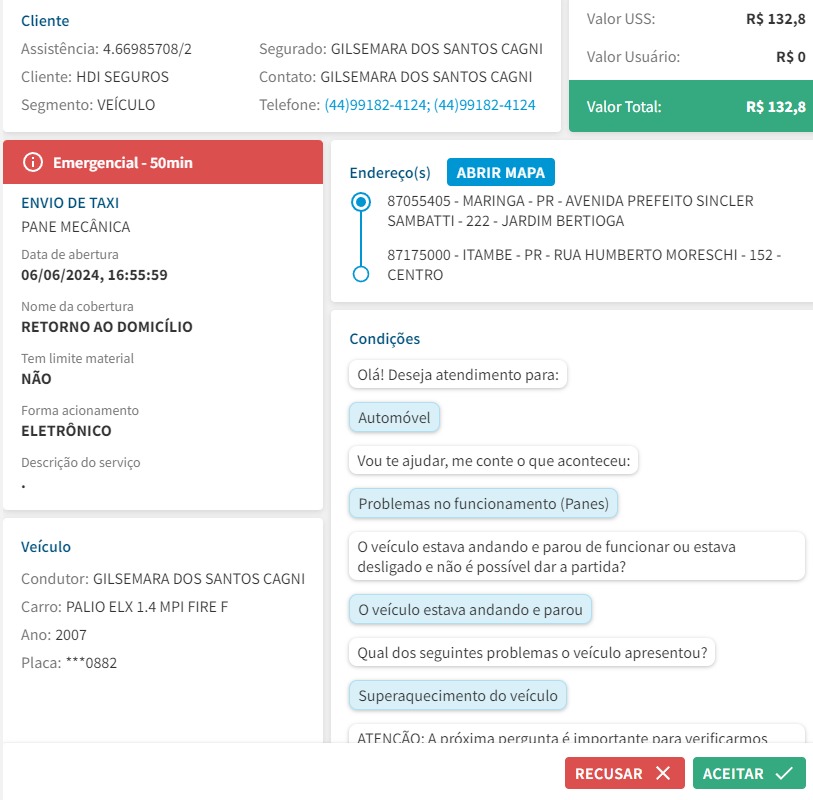
Task: Select the 'O veículo estava andando e parou' answer
Action: tap(470, 608)
